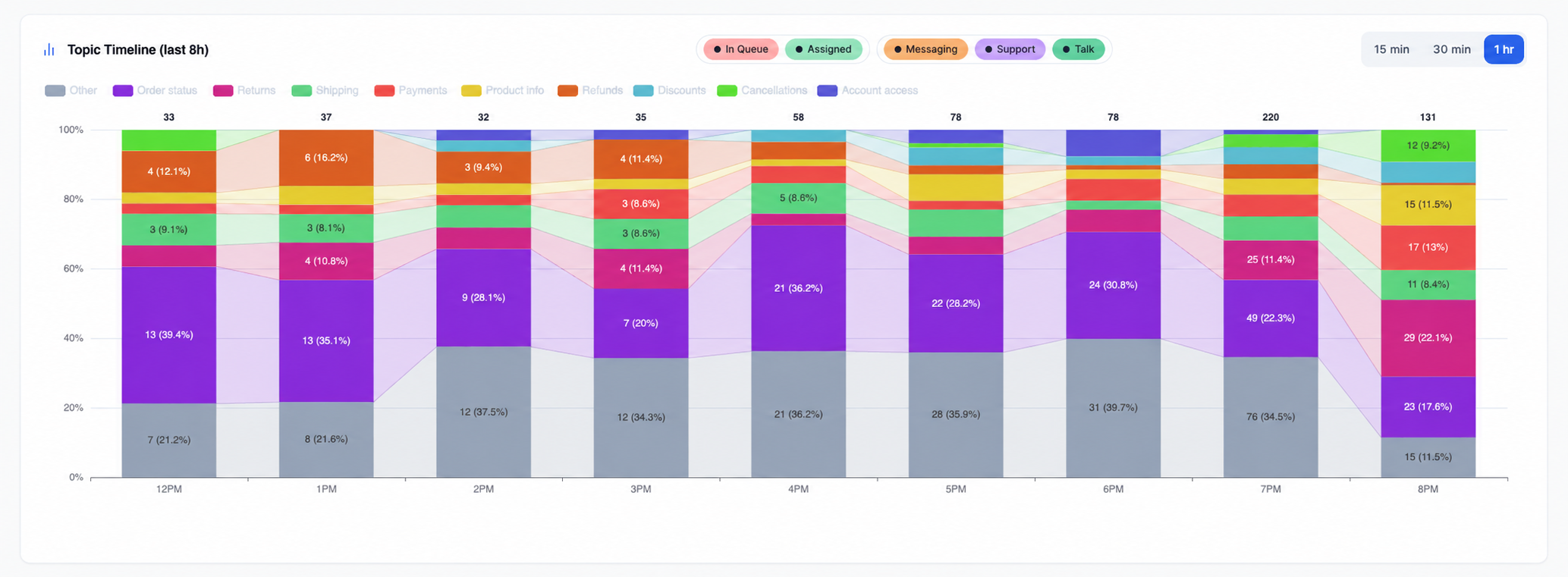
Task: Click the 8PM Returns segment 29 (22.1%)
Action: (1428, 338)
